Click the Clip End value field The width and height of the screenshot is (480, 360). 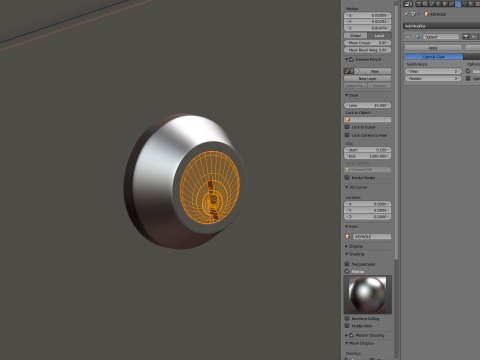(x=367, y=156)
